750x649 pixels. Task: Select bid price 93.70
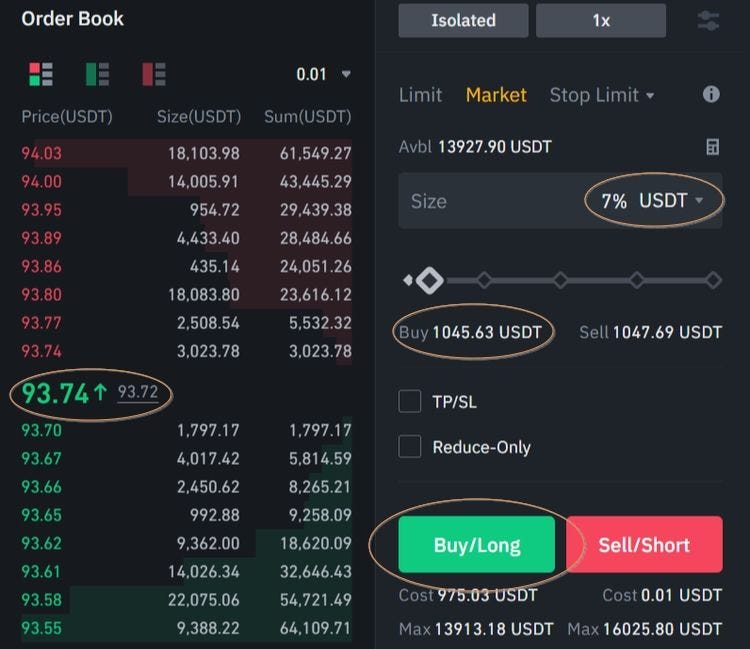click(x=42, y=430)
